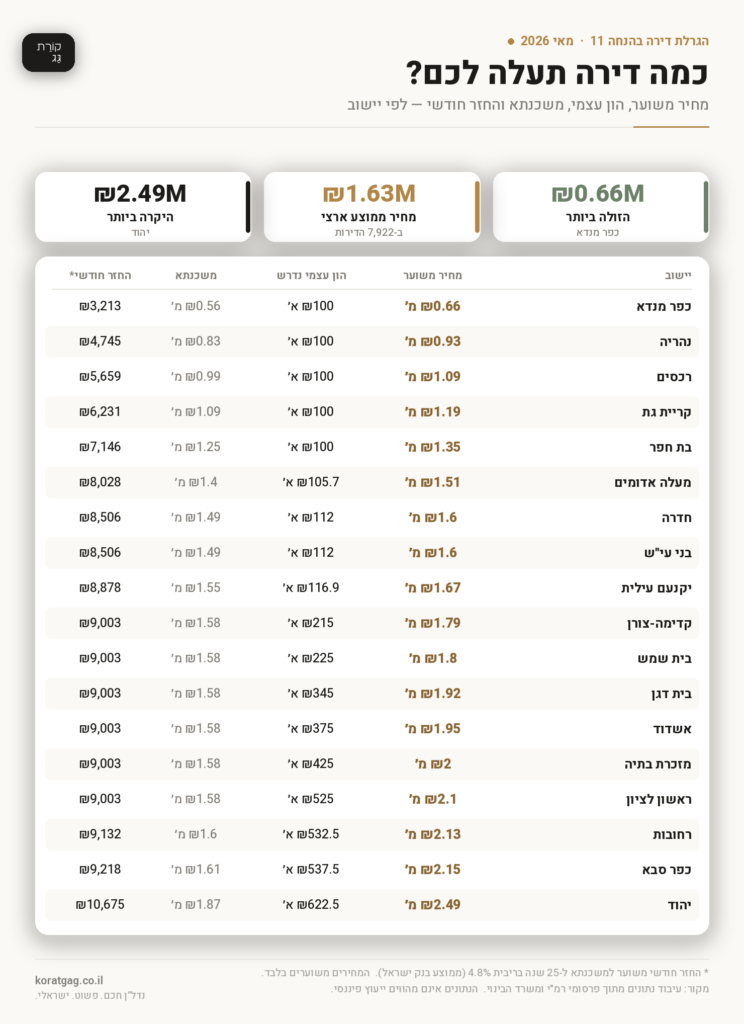Select the cheapest price card ₪0.66M
744x1024 pixels.
[600, 207]
